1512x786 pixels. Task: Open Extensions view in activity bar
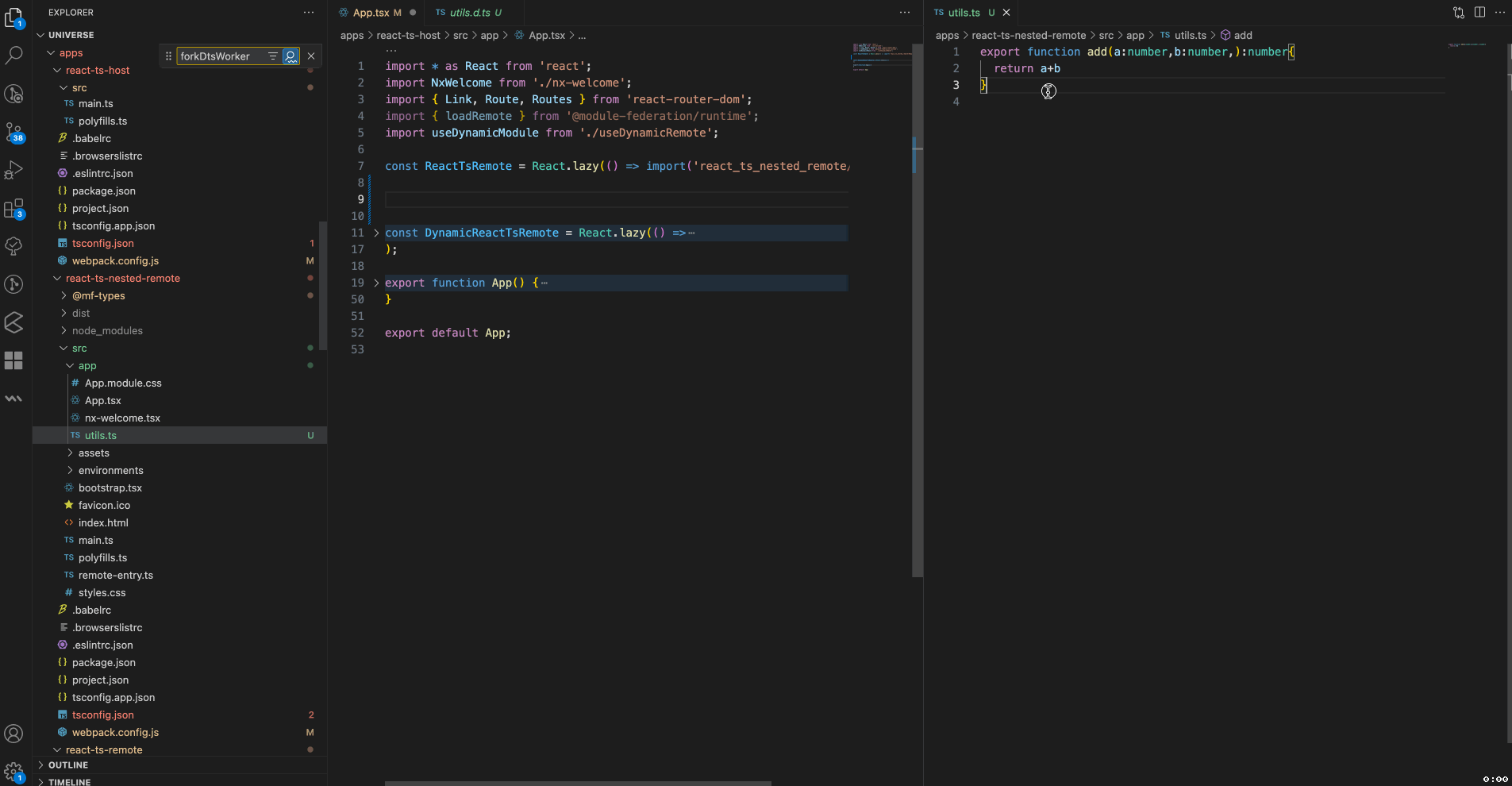[14, 209]
